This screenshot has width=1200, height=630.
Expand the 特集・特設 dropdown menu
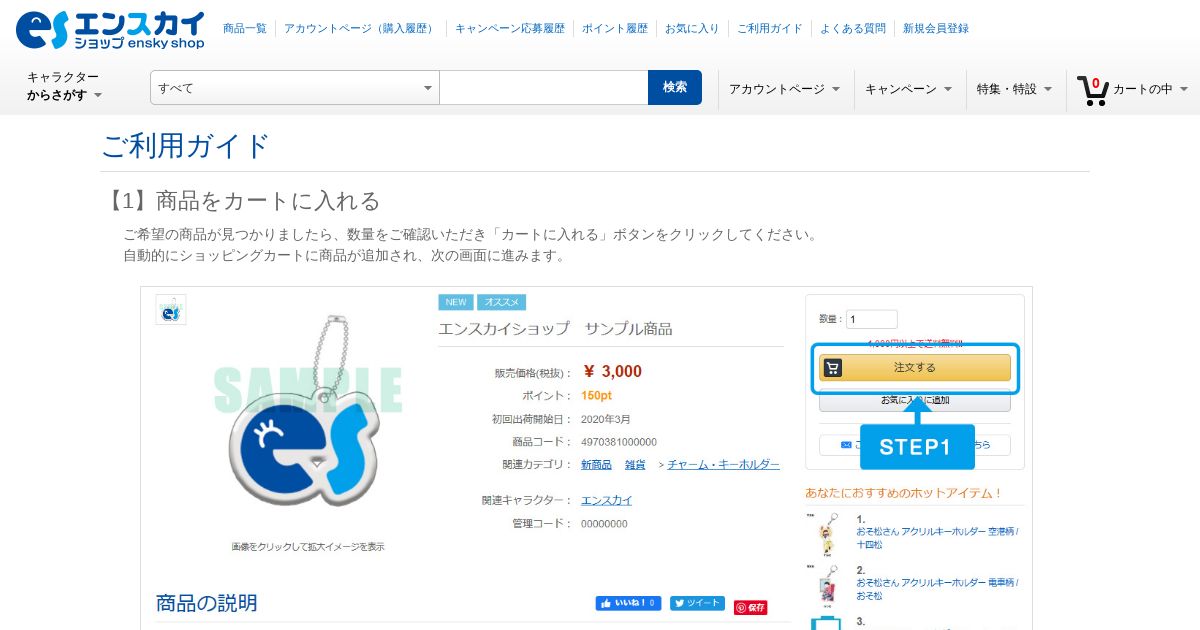pos(1015,89)
